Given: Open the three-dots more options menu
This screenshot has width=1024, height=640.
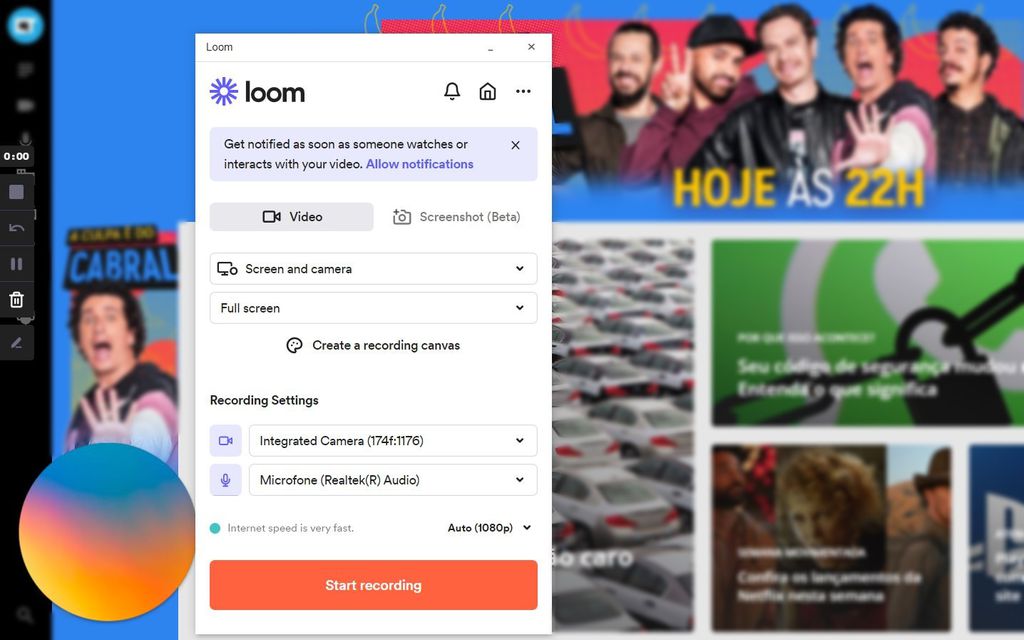Looking at the screenshot, I should pyautogui.click(x=523, y=91).
